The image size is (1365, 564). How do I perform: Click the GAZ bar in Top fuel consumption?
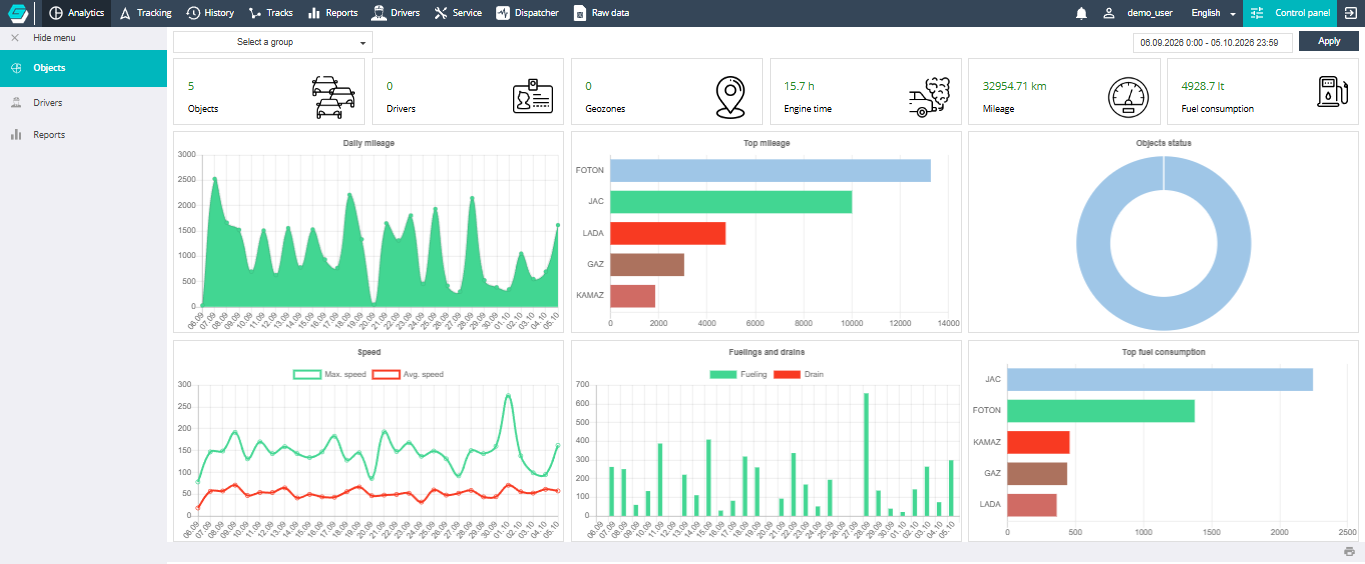(x=1037, y=473)
